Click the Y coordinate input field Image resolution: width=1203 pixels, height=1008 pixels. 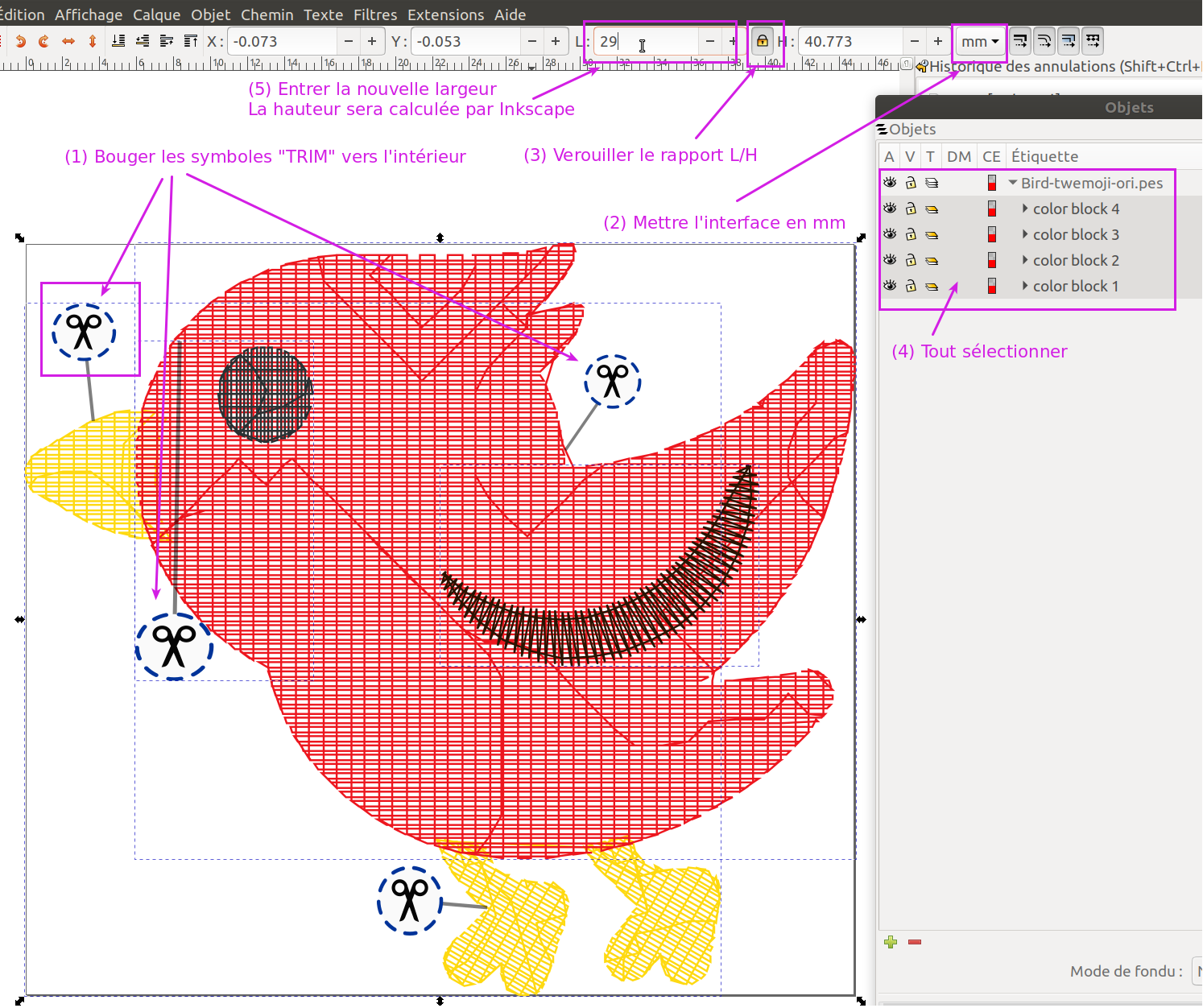point(465,41)
